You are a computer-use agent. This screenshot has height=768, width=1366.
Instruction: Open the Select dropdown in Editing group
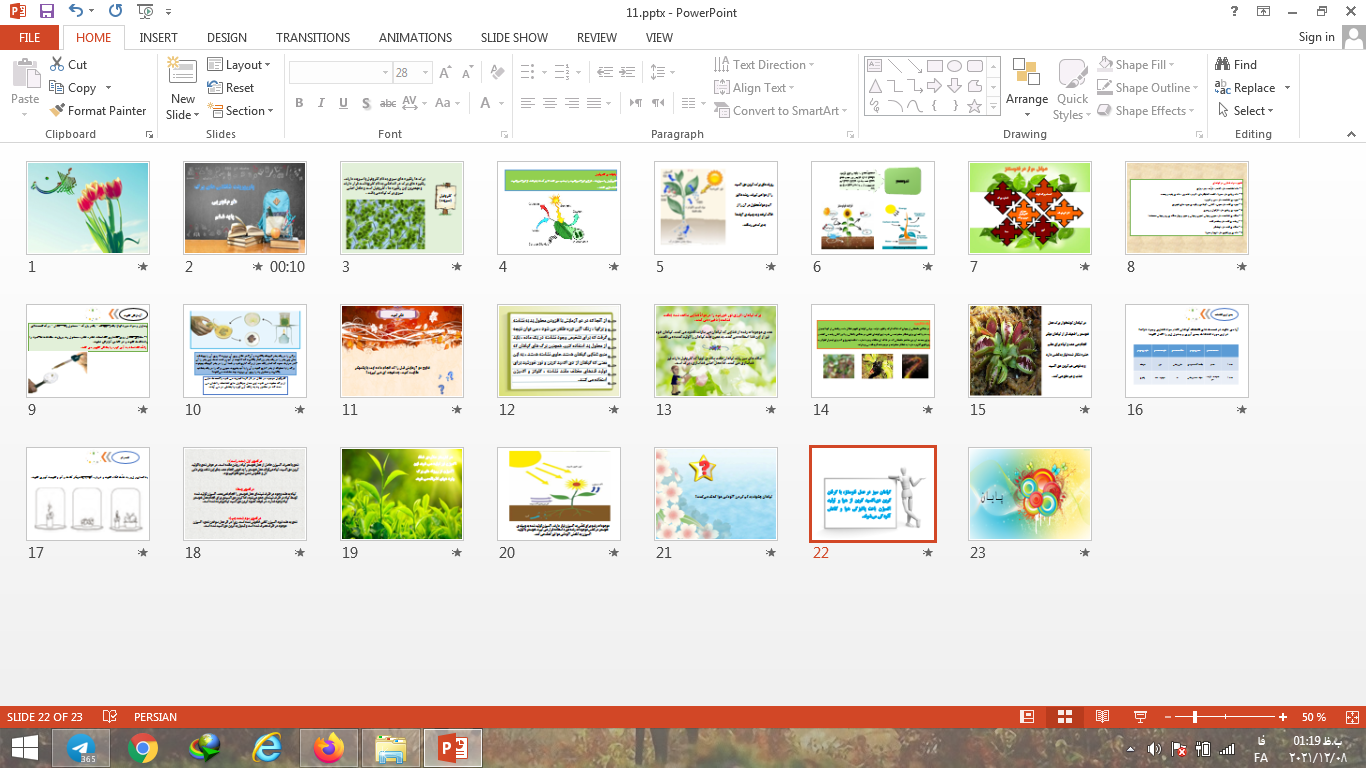click(1246, 111)
